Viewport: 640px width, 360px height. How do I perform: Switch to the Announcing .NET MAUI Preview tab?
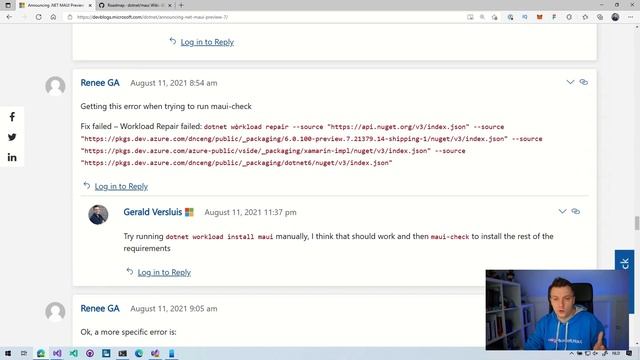coord(55,5)
